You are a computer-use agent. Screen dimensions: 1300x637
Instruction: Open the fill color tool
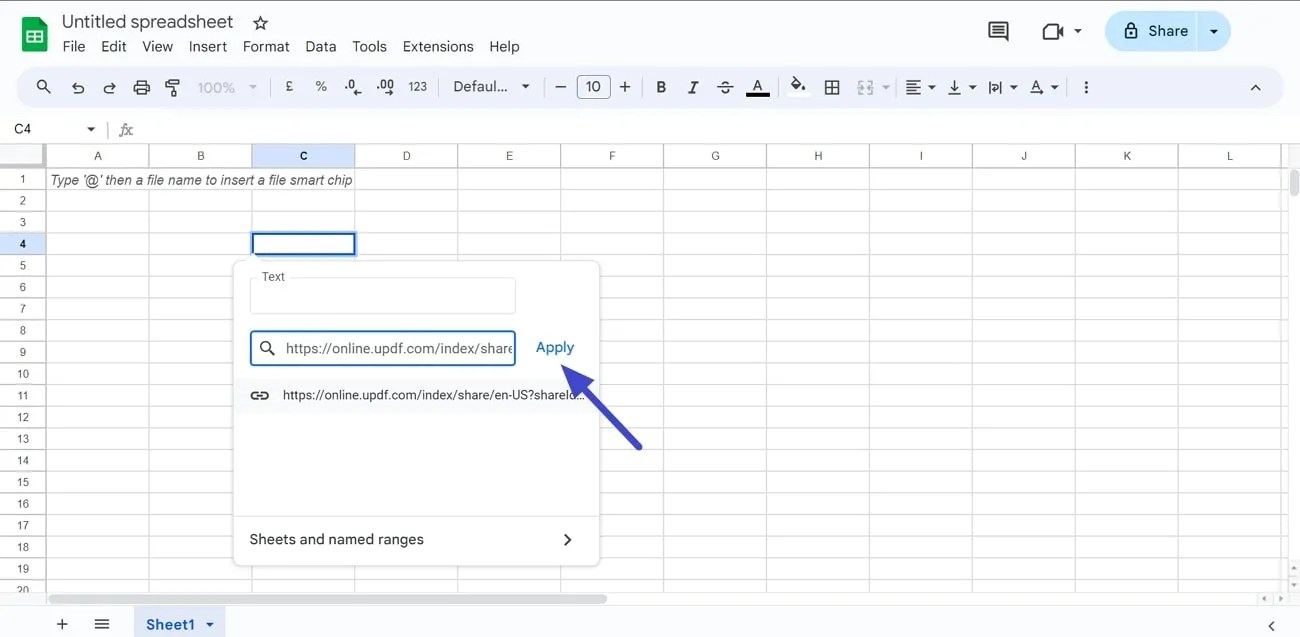797,87
